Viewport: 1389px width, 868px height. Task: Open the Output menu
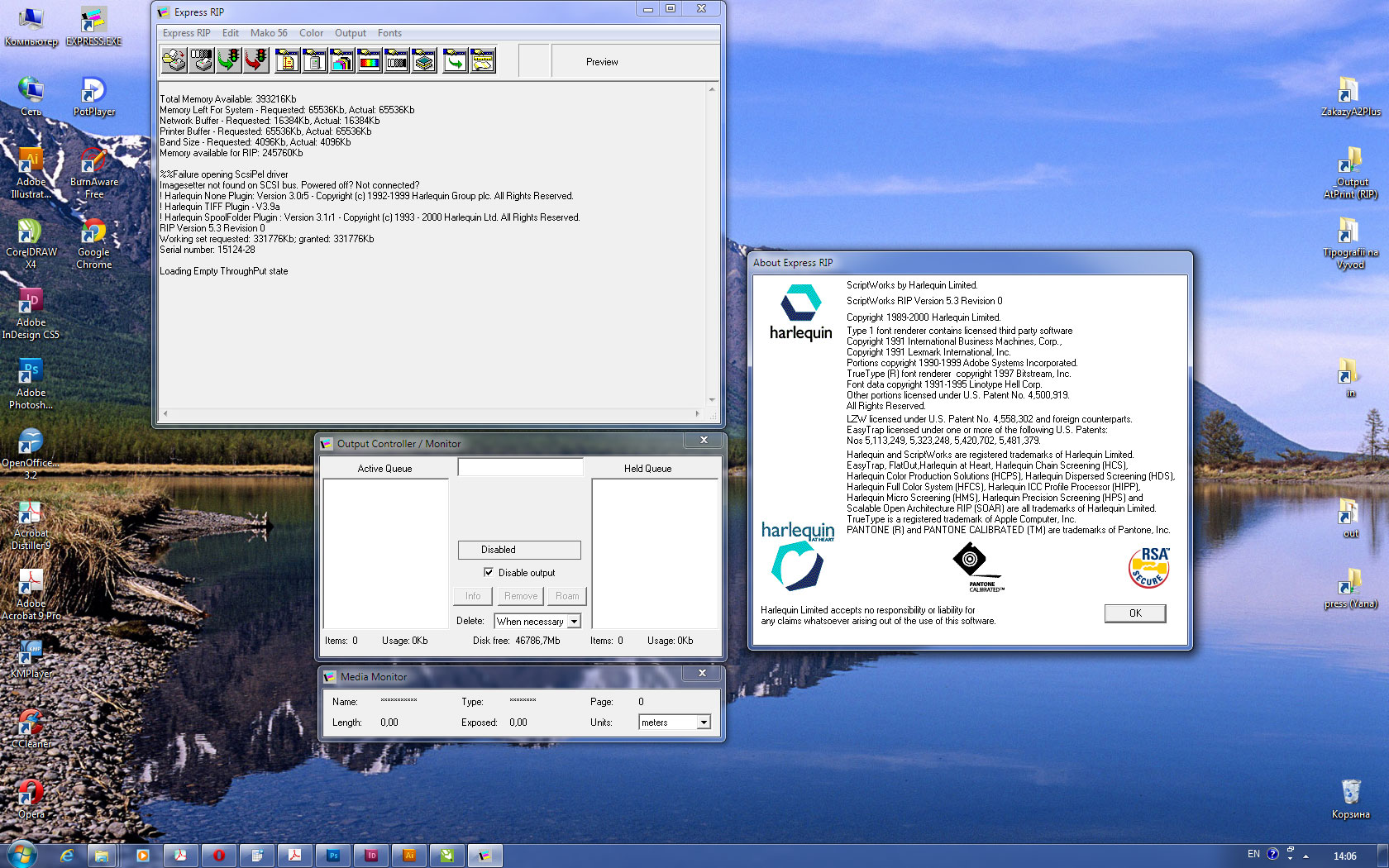point(350,33)
